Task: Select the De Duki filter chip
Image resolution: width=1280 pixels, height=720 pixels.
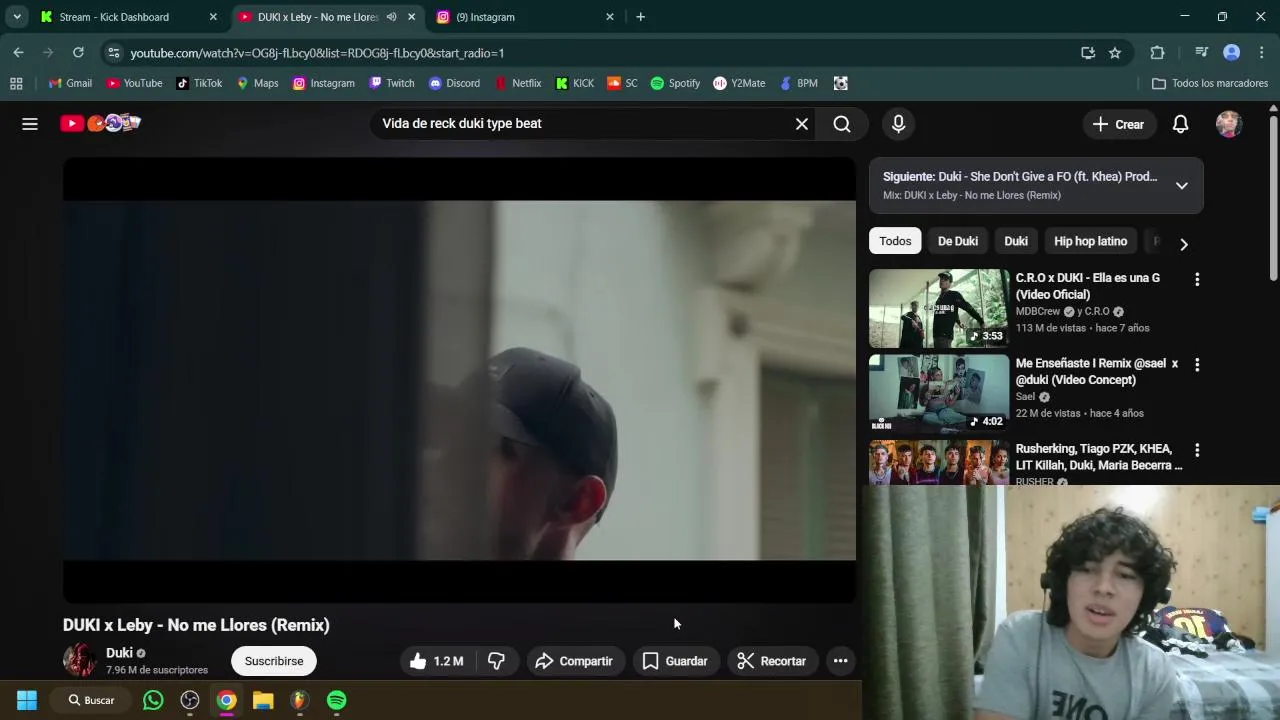Action: click(x=958, y=241)
